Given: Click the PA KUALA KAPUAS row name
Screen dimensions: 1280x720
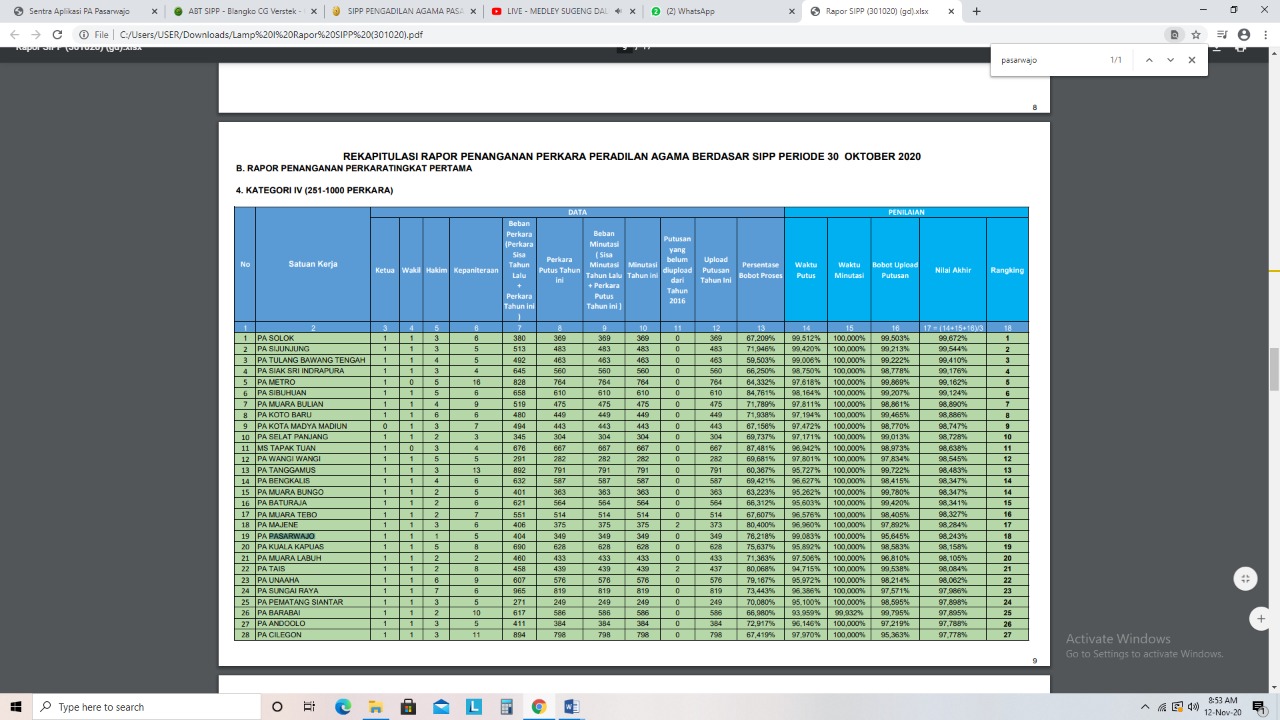Looking at the screenshot, I should tap(291, 547).
